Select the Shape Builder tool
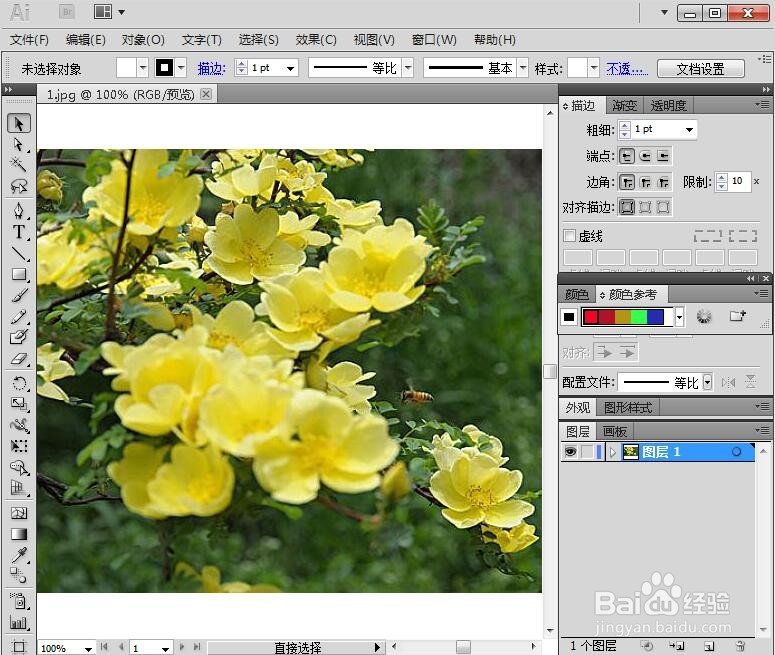The image size is (775, 655). [19, 467]
